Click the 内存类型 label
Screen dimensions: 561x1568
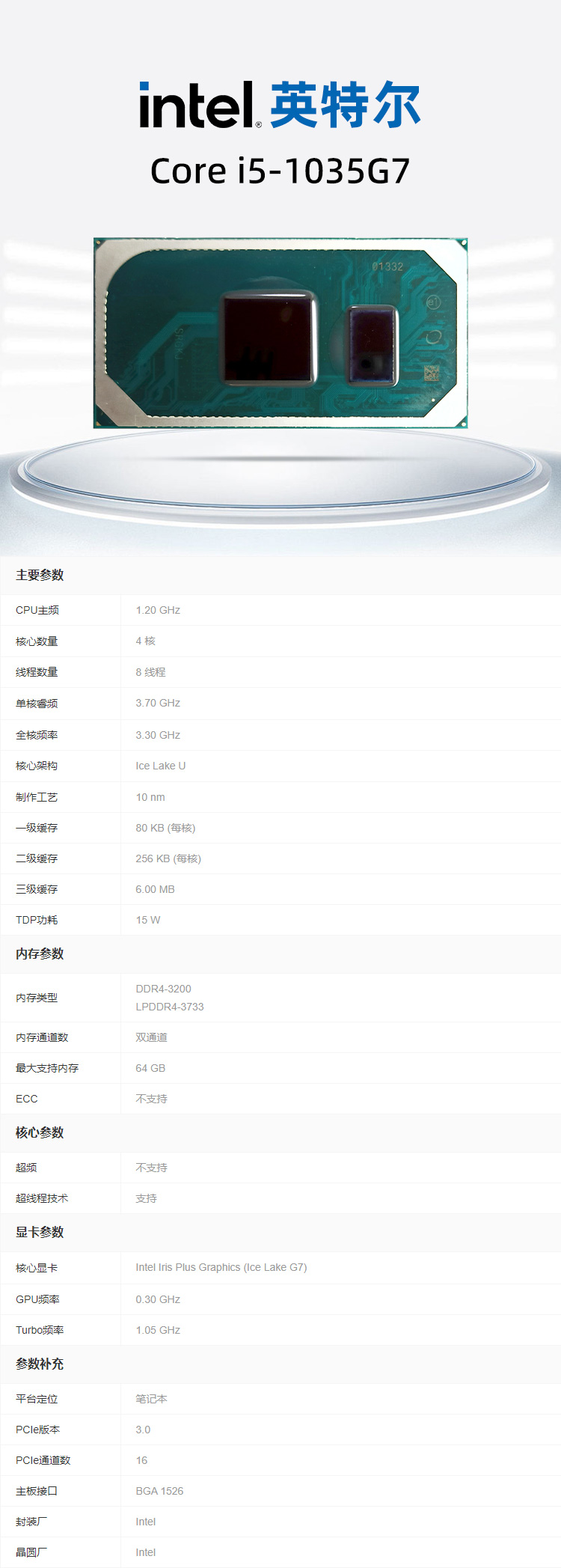[37, 998]
